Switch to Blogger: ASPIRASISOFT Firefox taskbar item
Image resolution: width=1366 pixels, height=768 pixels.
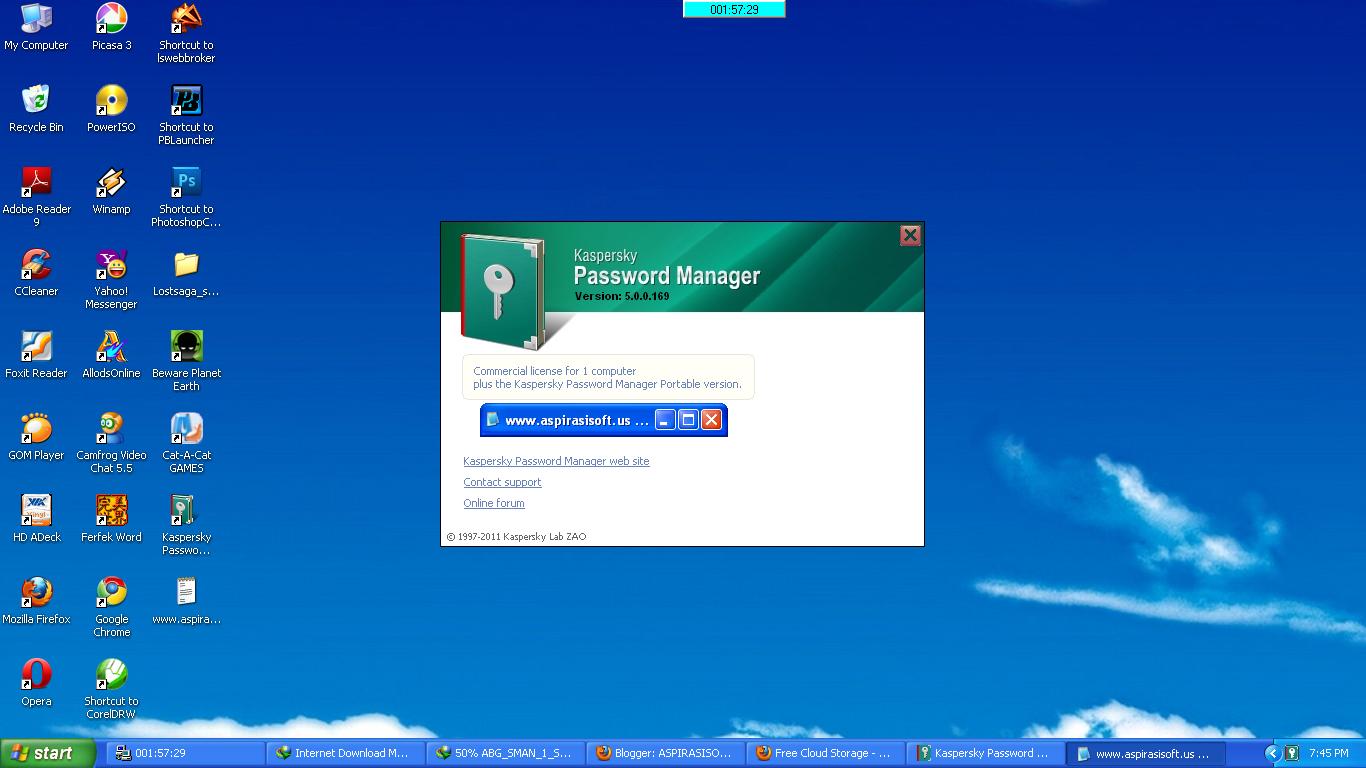[665, 753]
